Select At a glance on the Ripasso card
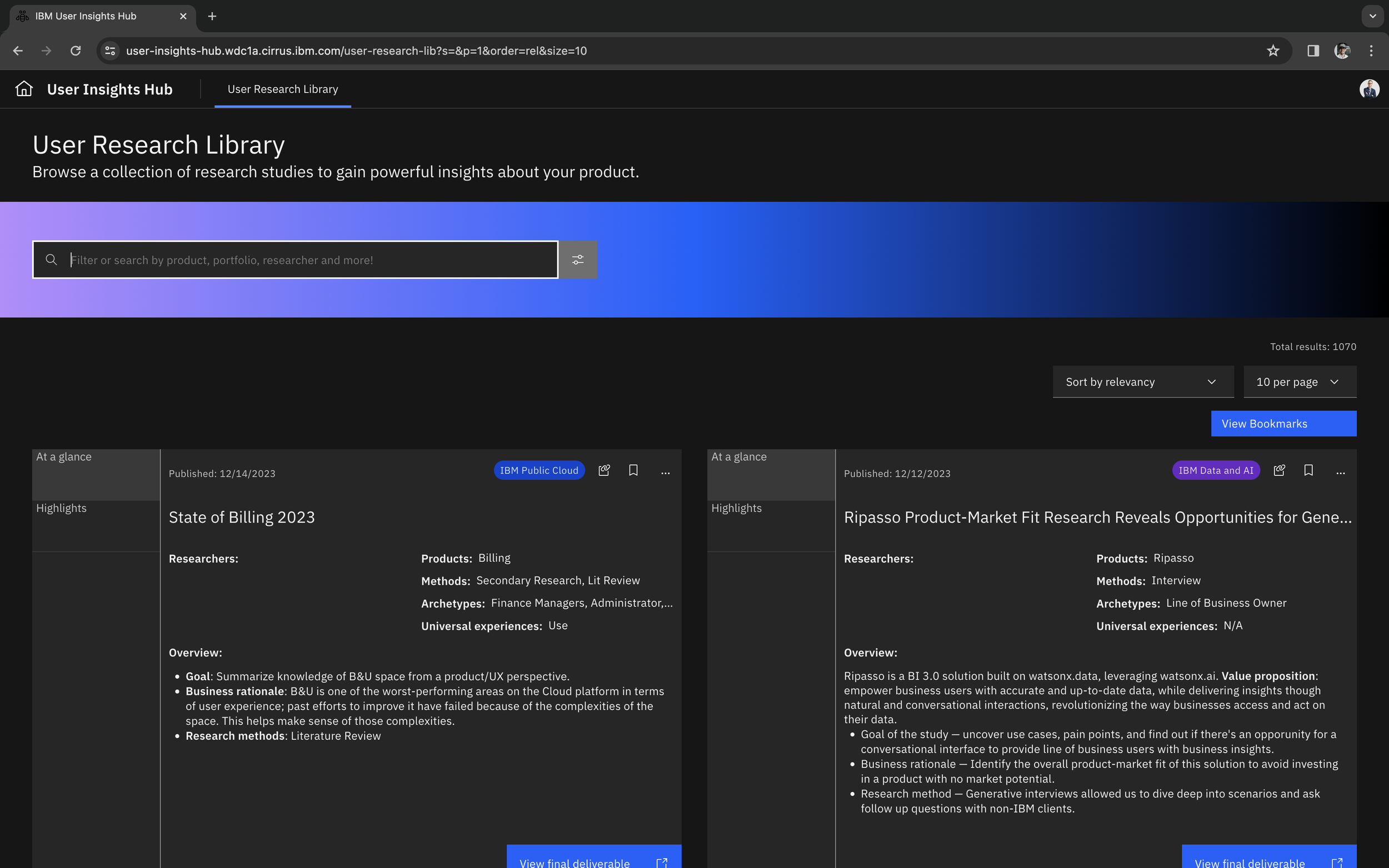 click(x=771, y=475)
